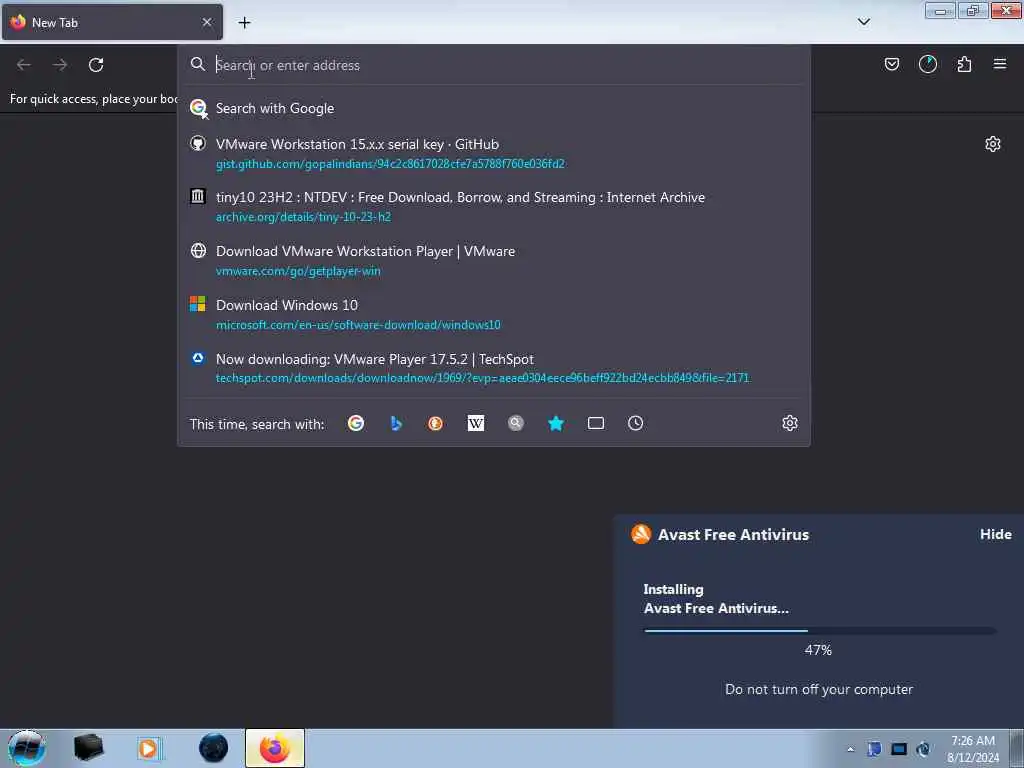Show hidden system tray icons
1024x768 pixels.
(x=850, y=750)
